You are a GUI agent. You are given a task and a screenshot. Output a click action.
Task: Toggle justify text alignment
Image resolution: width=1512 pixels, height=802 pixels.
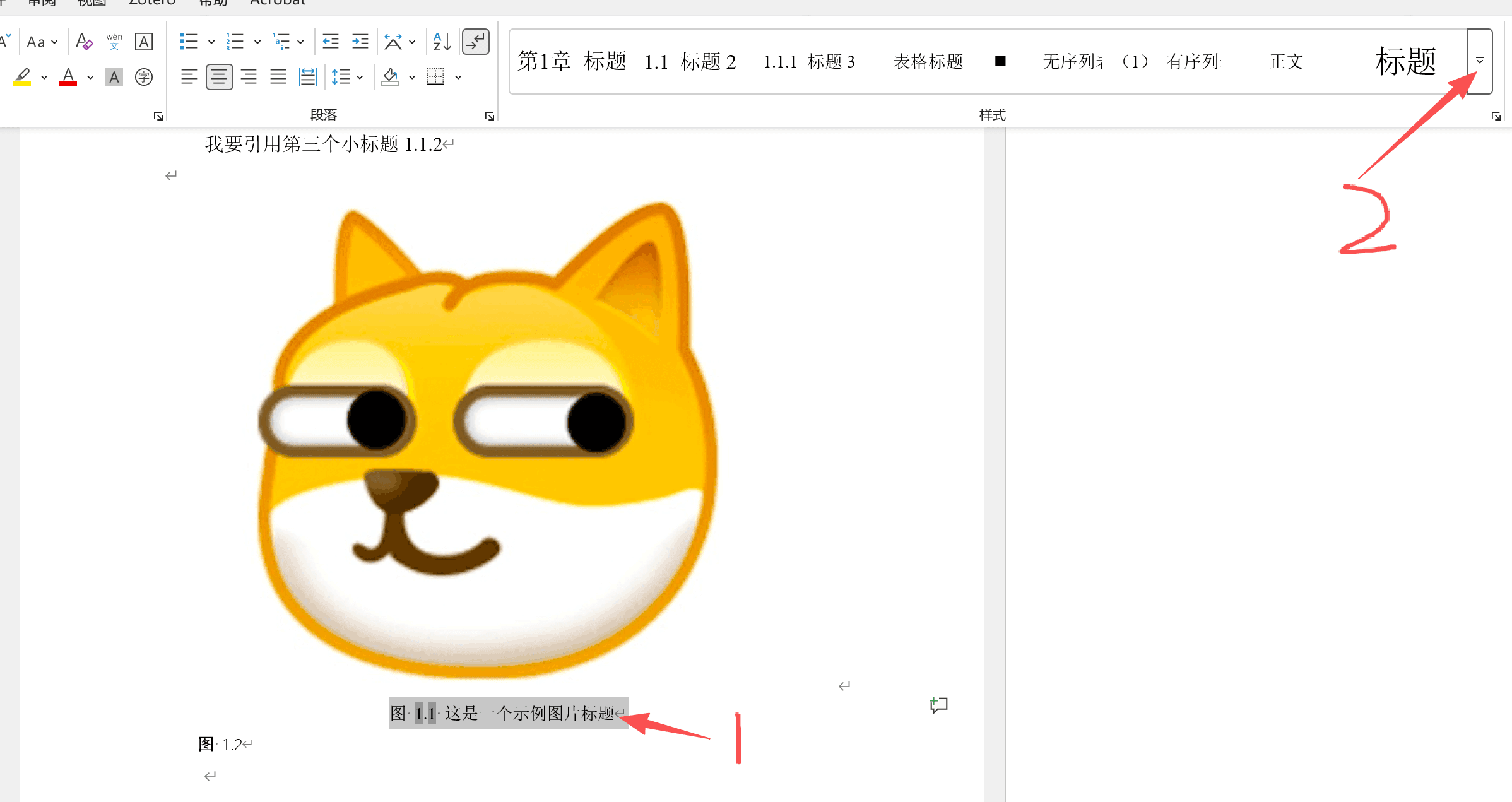[x=278, y=77]
